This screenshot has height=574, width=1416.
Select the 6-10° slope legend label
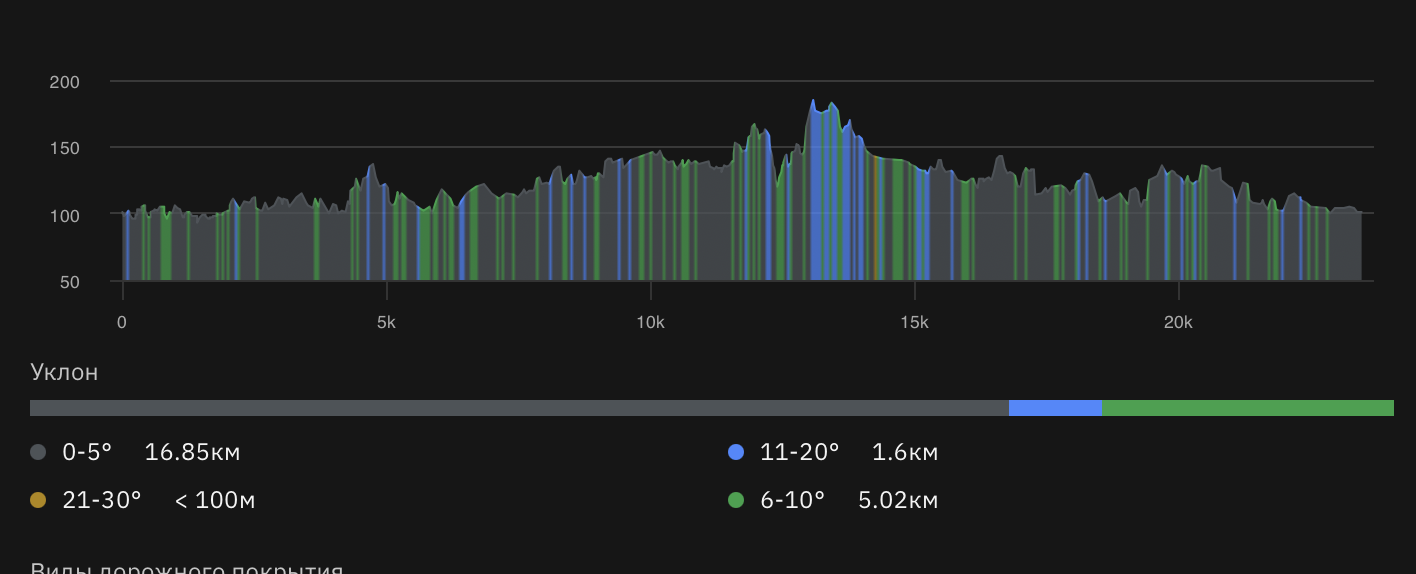pyautogui.click(x=793, y=500)
